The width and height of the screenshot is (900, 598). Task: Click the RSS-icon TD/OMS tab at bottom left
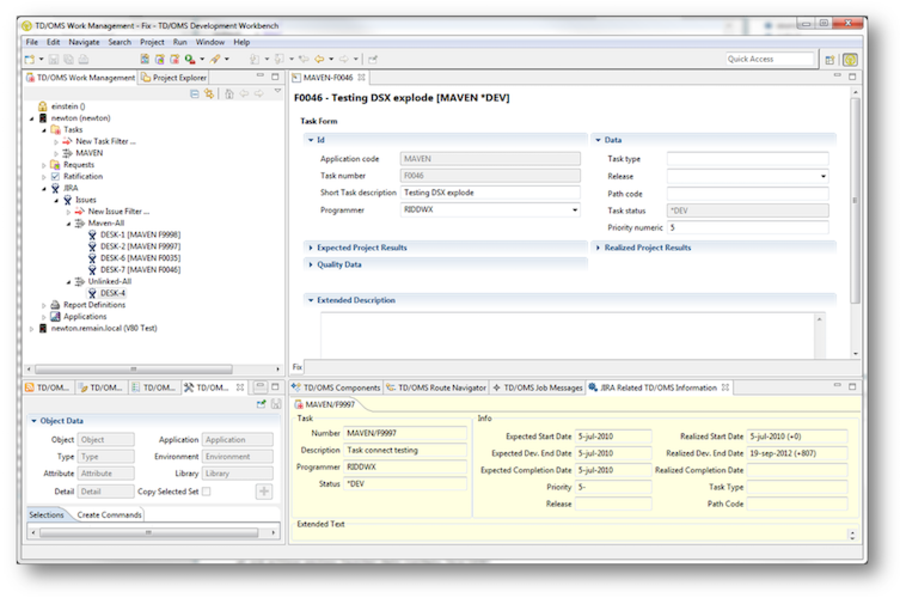coord(48,387)
